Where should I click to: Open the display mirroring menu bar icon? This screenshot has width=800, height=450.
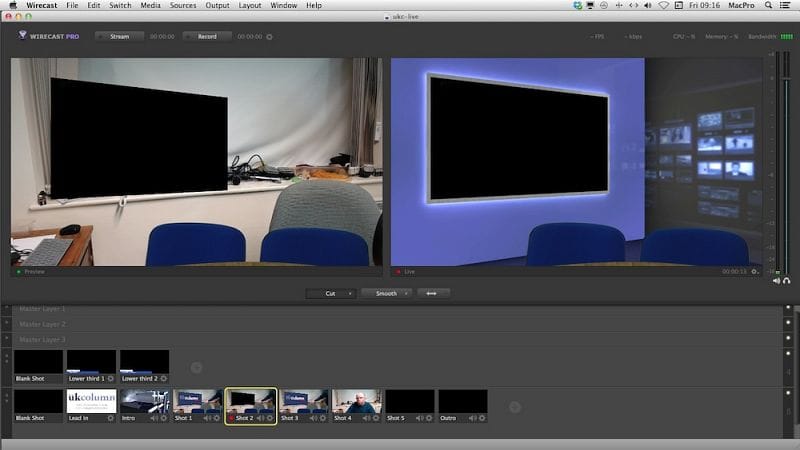590,5
